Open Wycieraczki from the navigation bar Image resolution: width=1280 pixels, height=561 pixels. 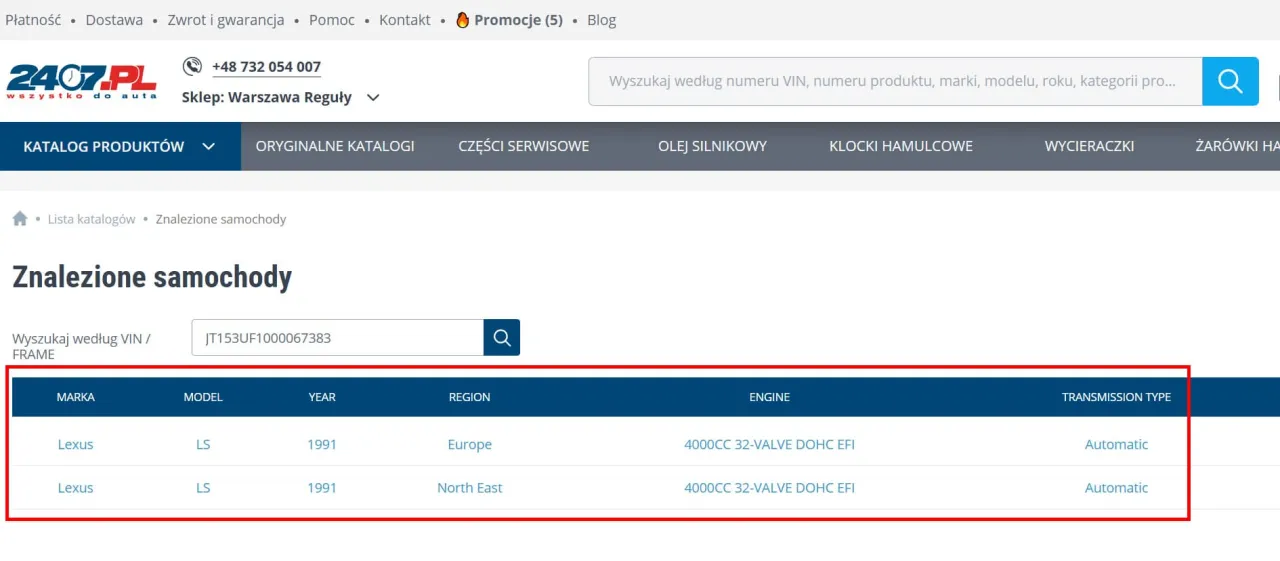pos(1089,146)
